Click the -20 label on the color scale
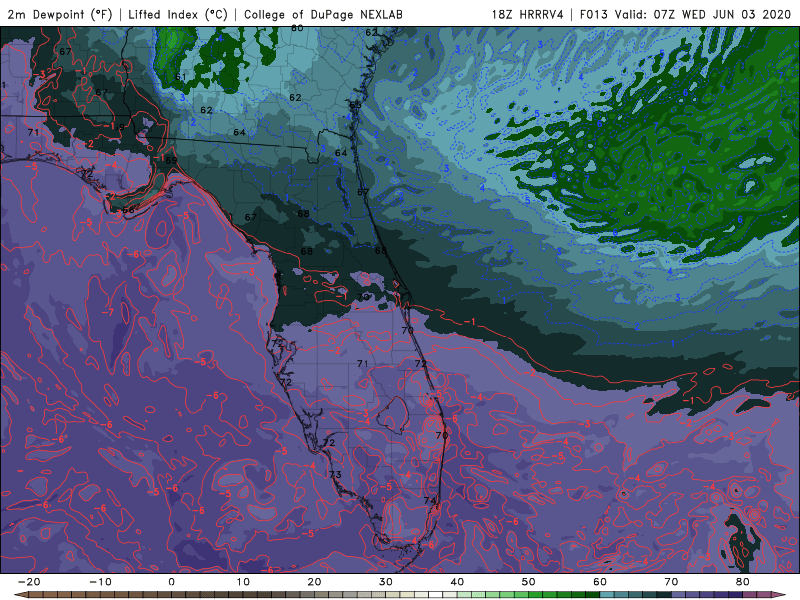The height and width of the screenshot is (600, 800). (29, 582)
